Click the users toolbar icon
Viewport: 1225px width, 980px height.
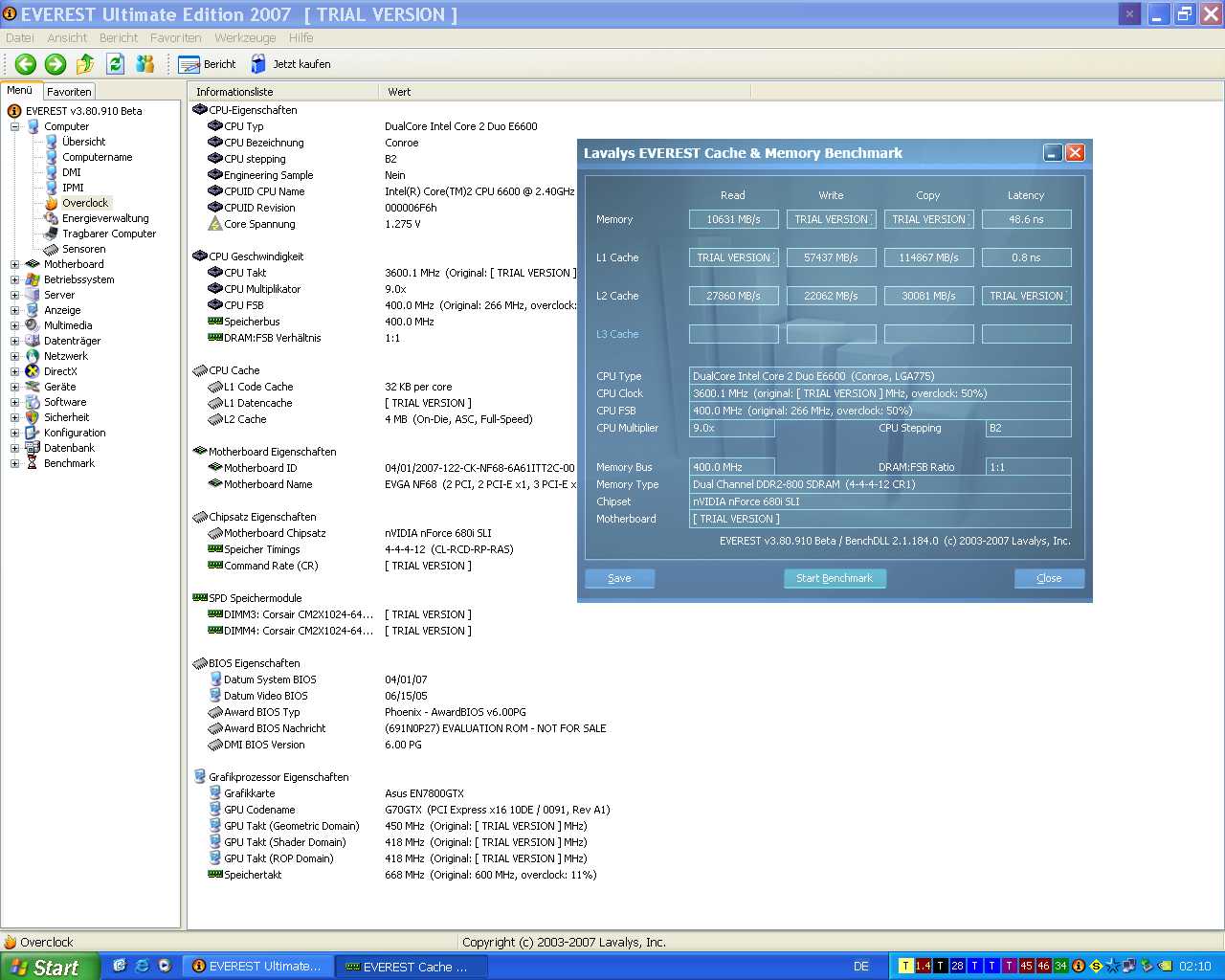(145, 64)
